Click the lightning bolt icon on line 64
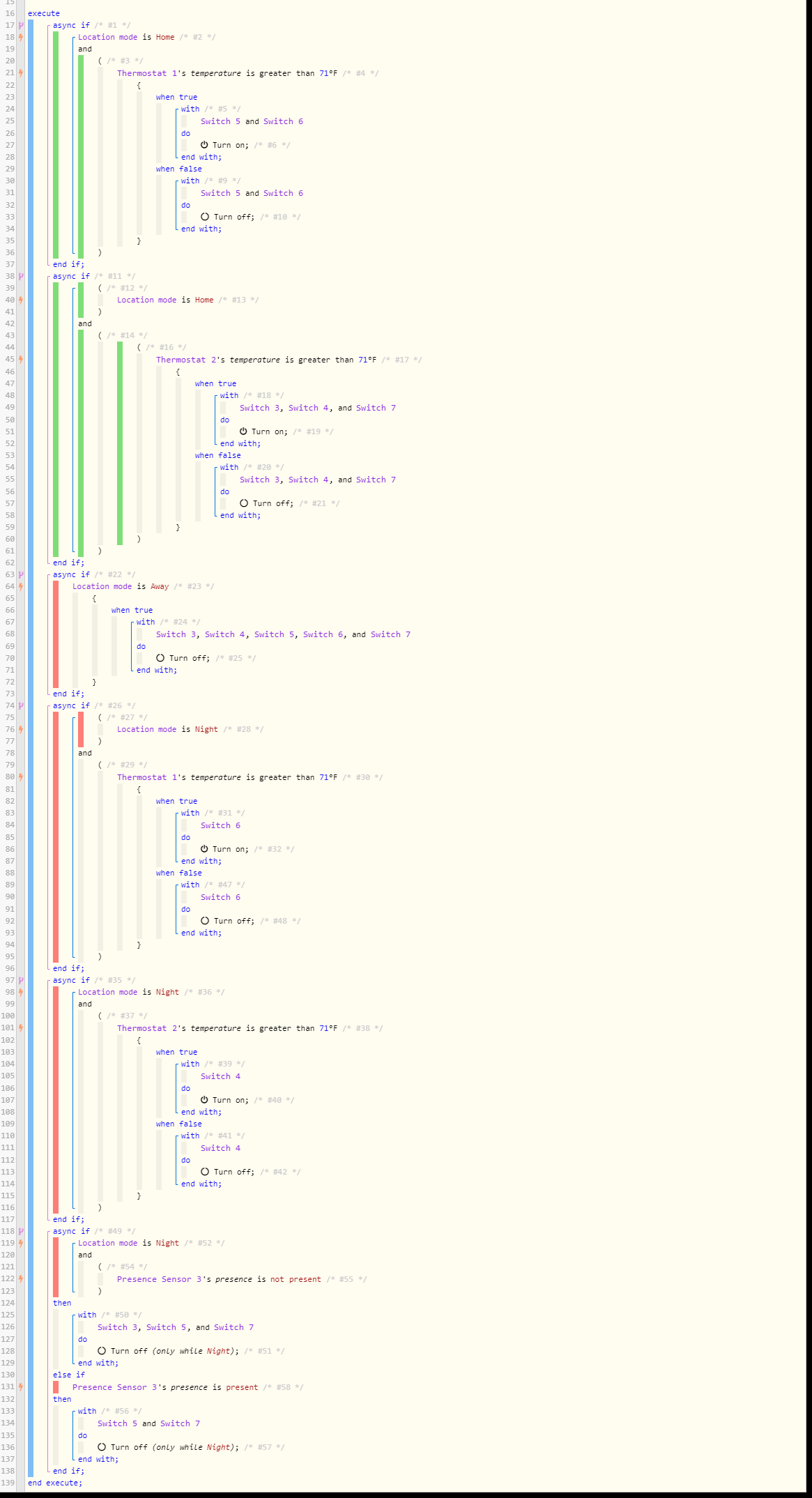812x1498 pixels. tap(21, 586)
